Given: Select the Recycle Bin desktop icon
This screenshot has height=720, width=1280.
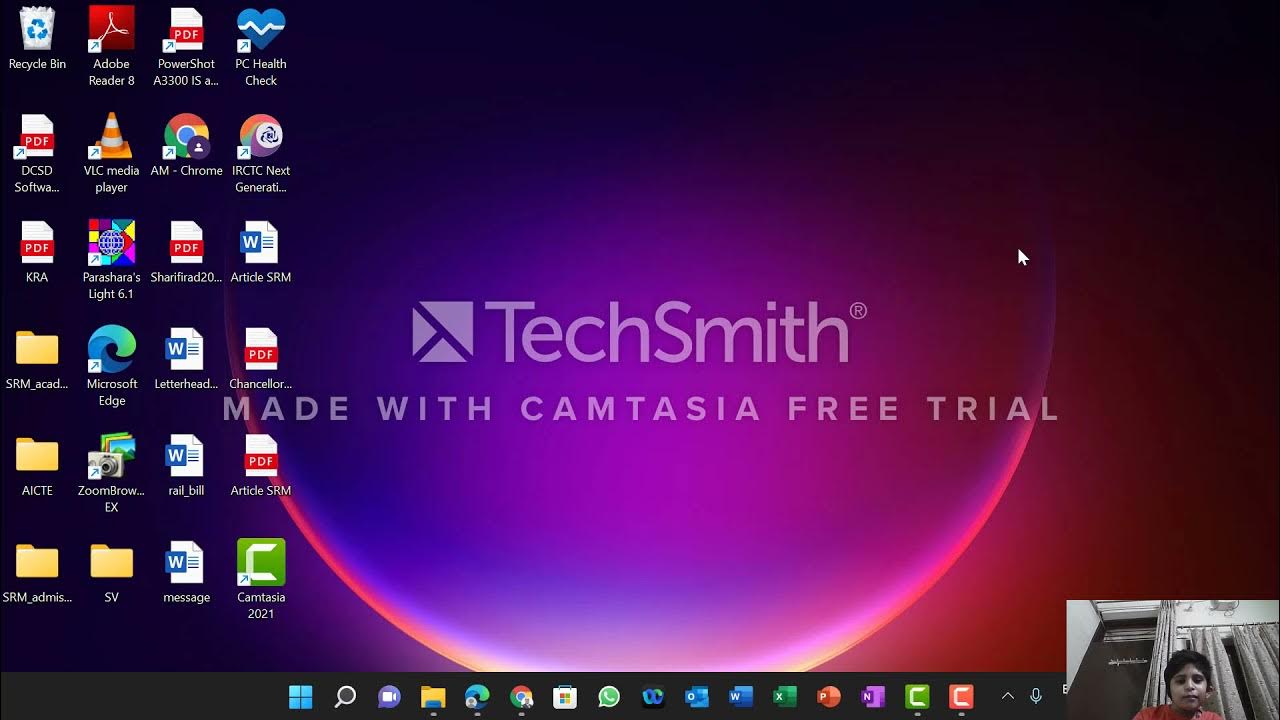Looking at the screenshot, I should [37, 40].
